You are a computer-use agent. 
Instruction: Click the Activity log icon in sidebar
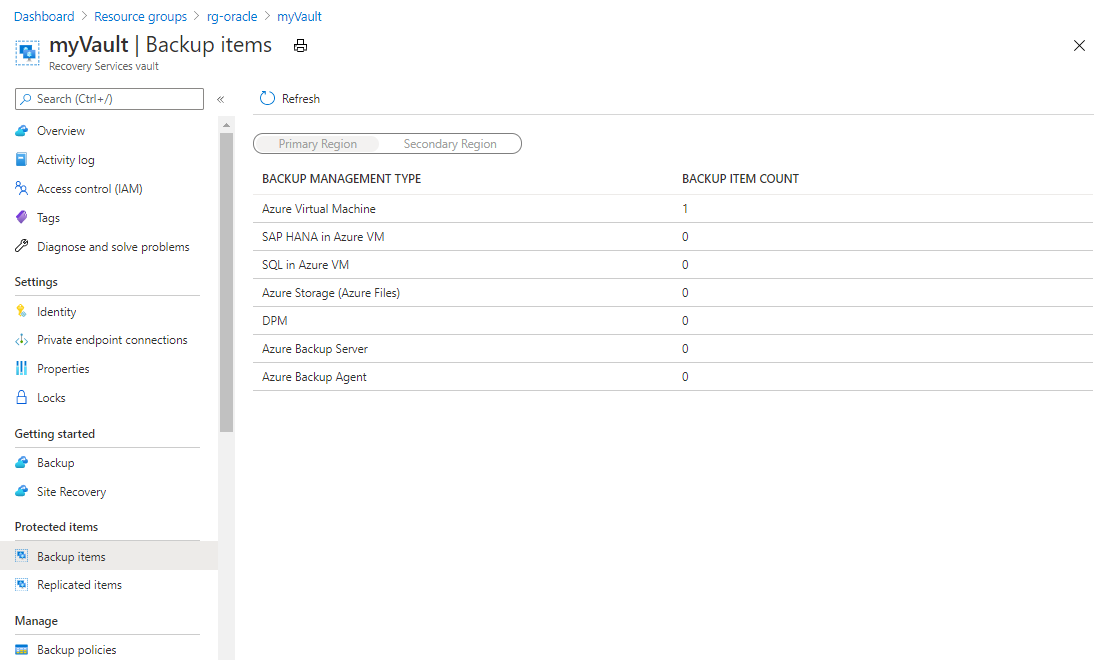(21, 160)
